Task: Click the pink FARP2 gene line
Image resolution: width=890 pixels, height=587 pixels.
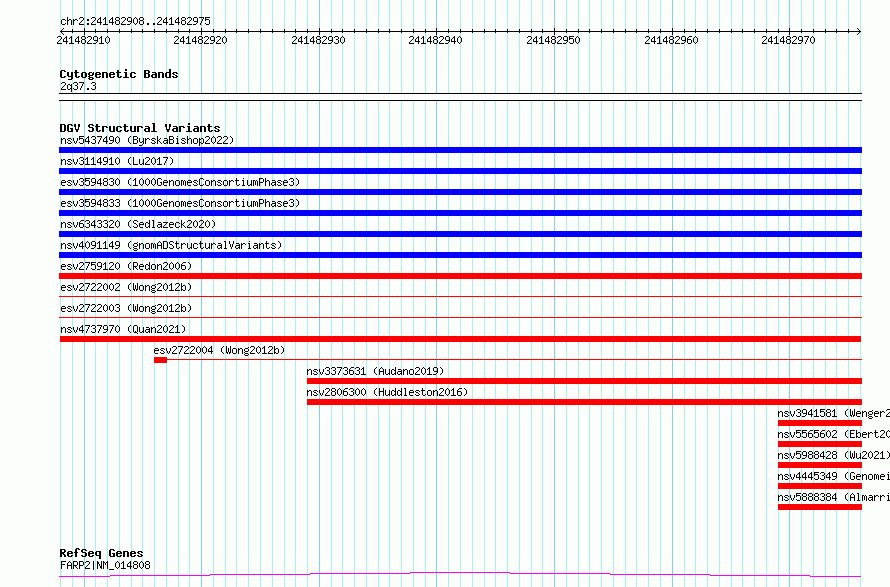Action: pos(460,575)
